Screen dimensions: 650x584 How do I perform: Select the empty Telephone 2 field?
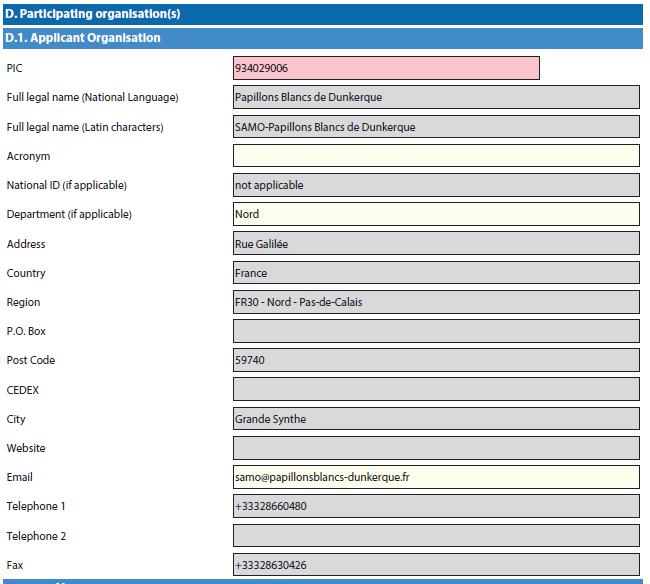click(436, 536)
